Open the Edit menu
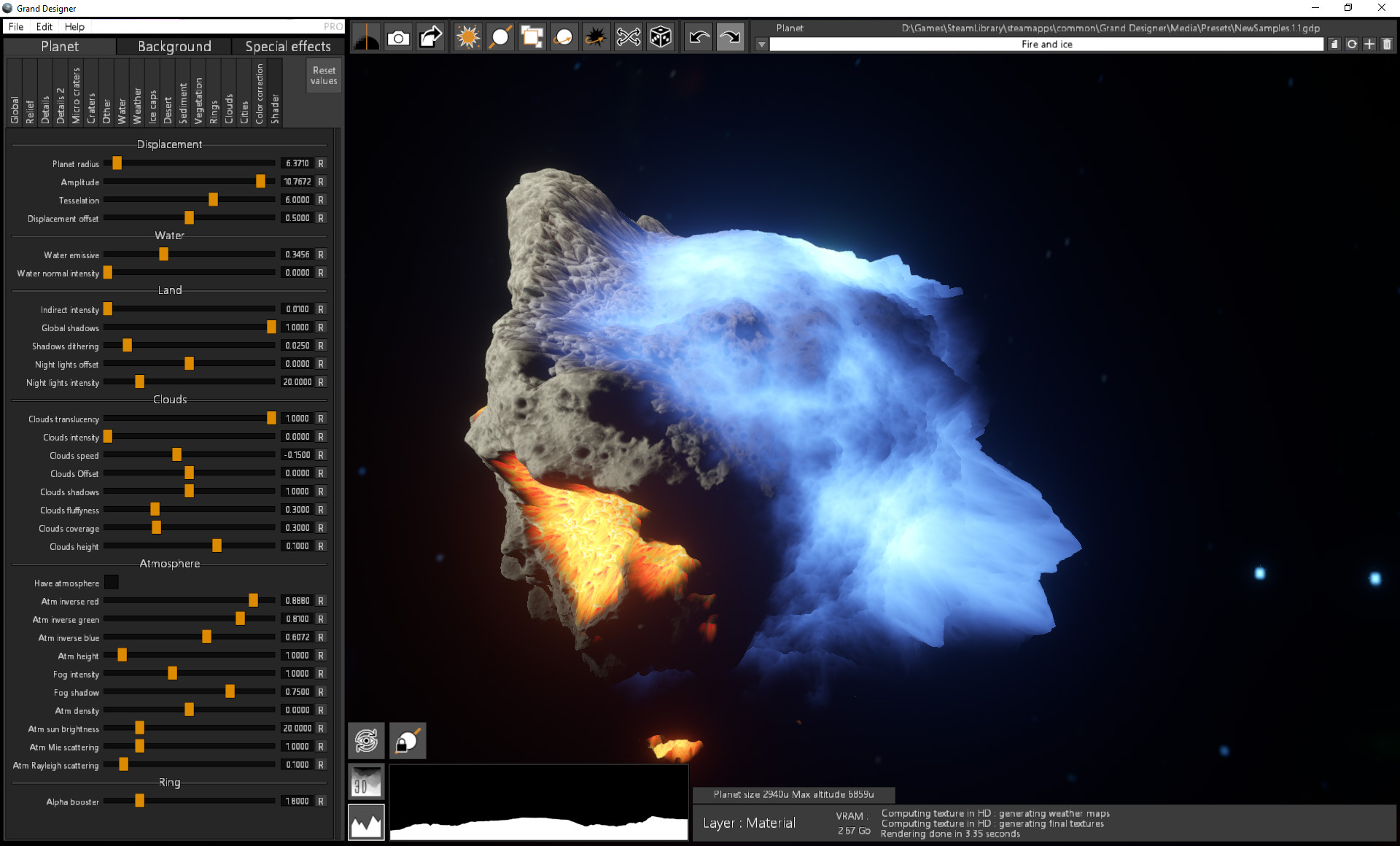The image size is (1400, 846). pos(44,26)
